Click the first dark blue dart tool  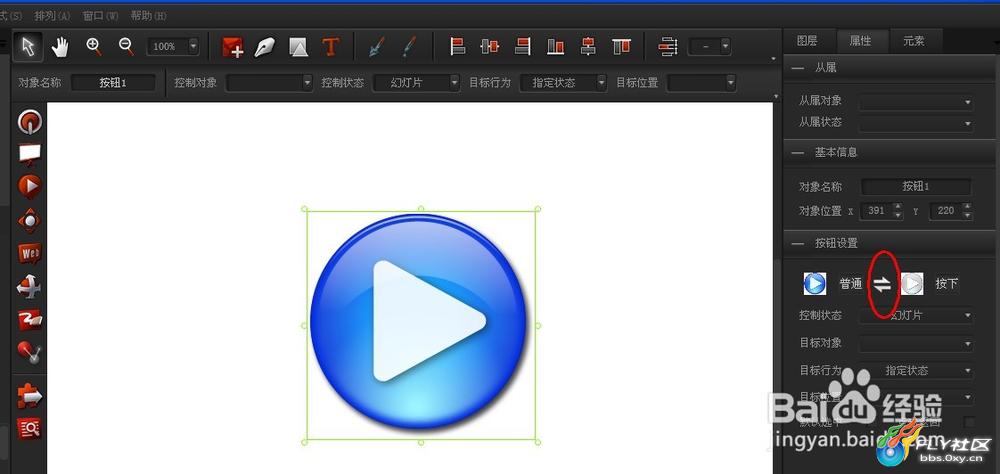pyautogui.click(x=377, y=47)
